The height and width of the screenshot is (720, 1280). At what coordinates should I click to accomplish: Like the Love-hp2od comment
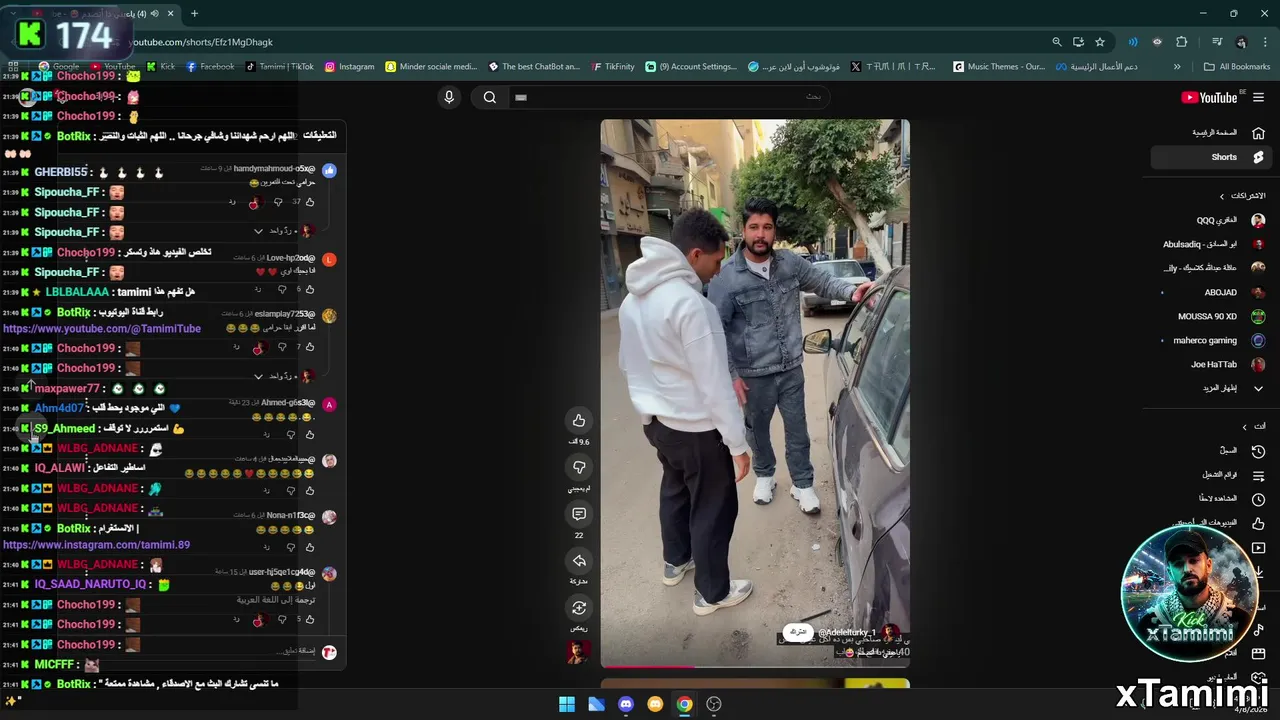click(310, 289)
